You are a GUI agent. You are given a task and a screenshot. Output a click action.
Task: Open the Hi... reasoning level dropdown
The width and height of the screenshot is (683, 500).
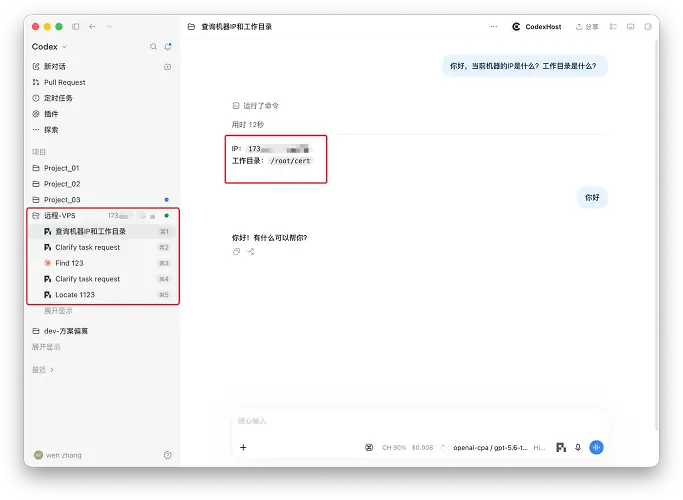539,447
